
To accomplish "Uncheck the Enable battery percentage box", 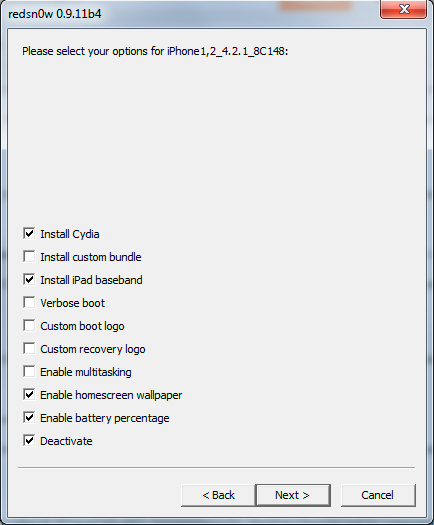I will 29,418.
